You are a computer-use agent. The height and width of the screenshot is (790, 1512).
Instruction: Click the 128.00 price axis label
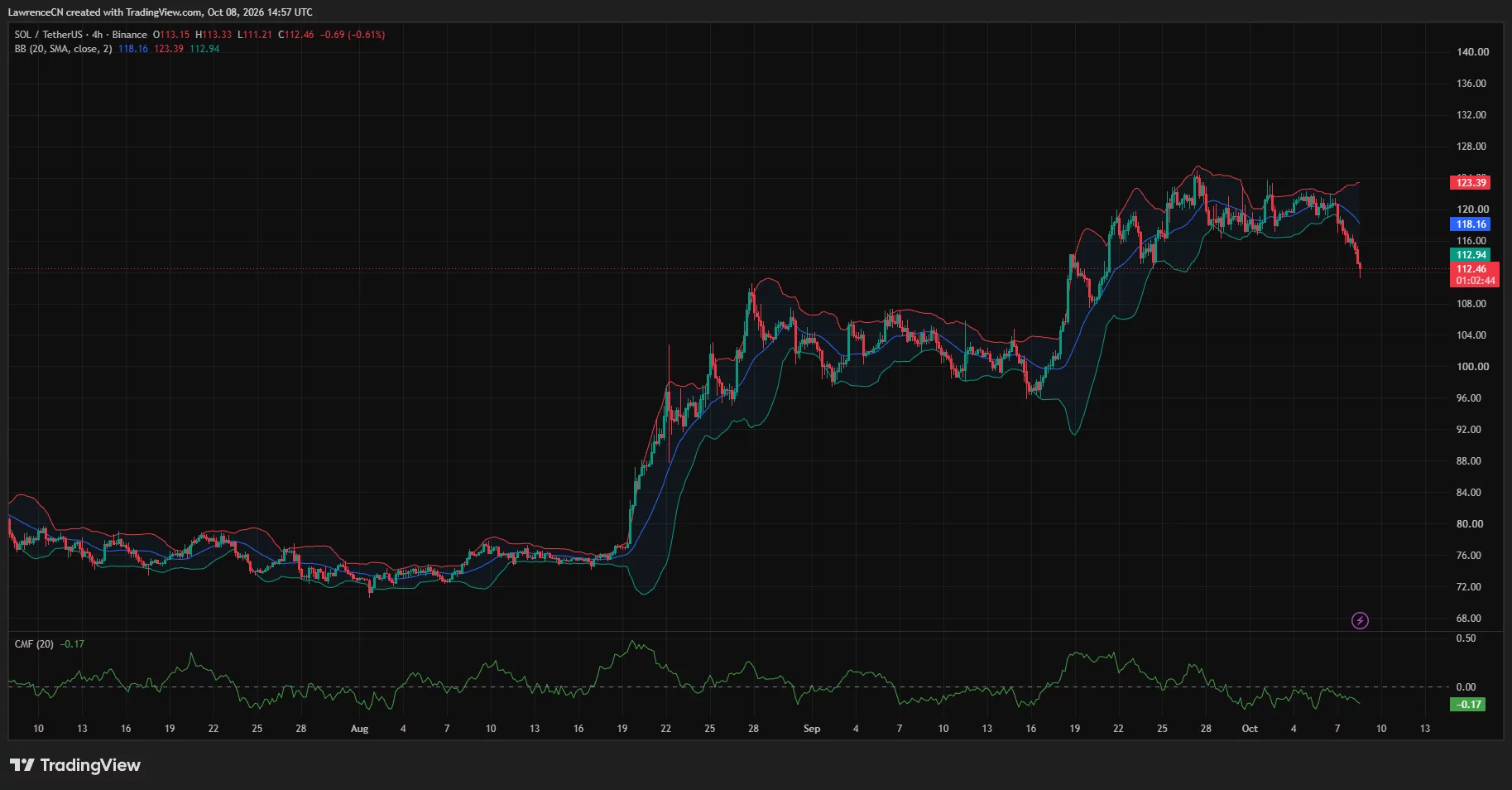(1471, 147)
